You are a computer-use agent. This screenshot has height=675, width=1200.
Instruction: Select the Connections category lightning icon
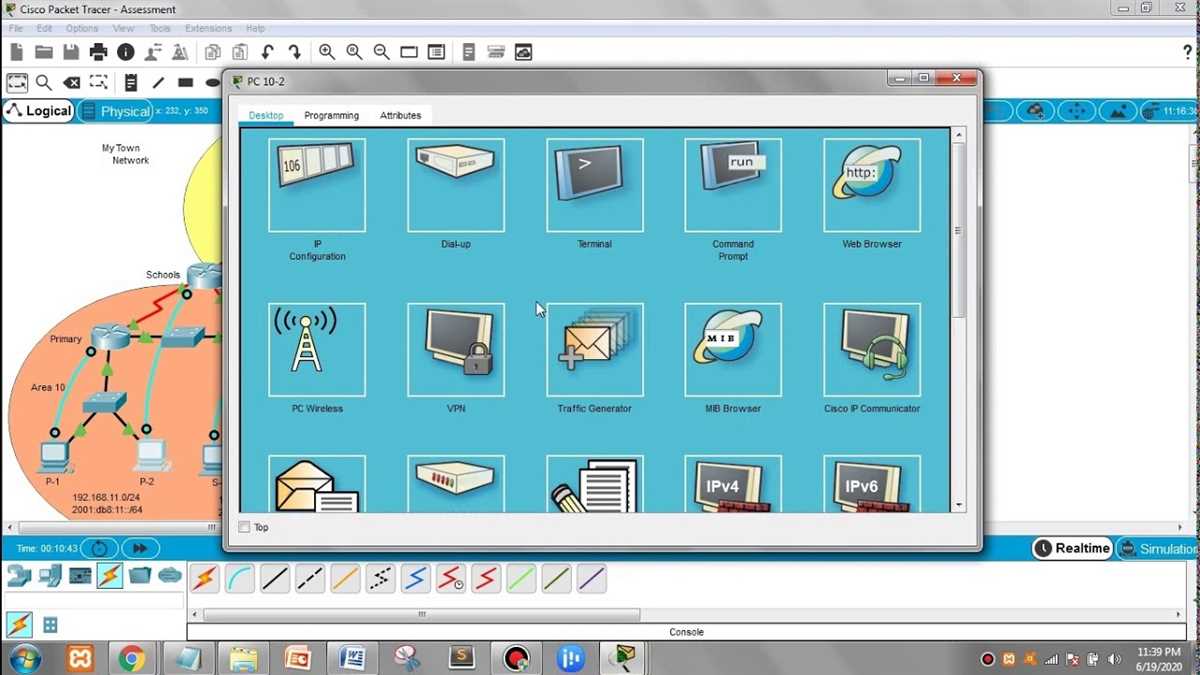(x=110, y=575)
